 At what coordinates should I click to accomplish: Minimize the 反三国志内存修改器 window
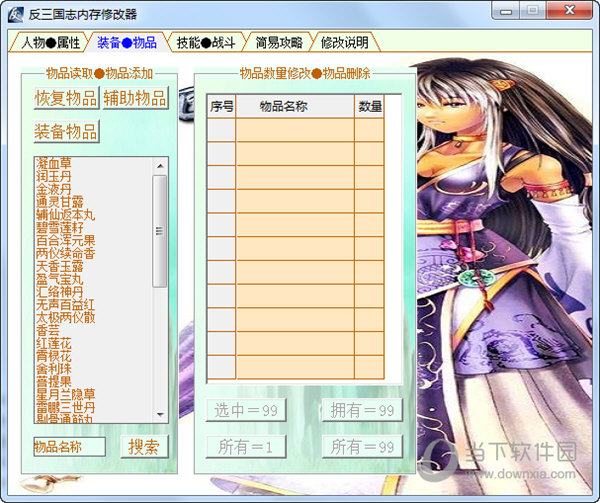click(x=505, y=11)
